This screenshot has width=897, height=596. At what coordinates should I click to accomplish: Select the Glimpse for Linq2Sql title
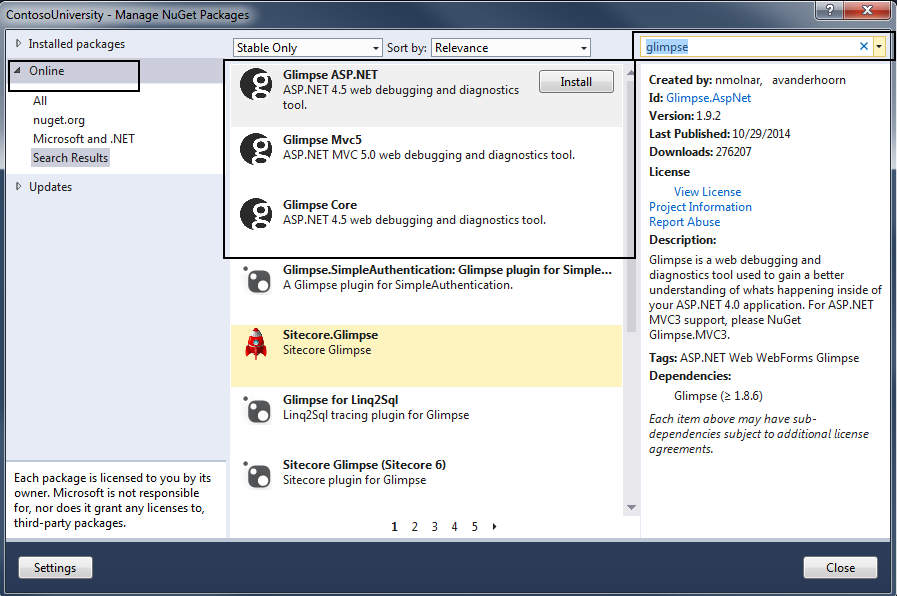[x=340, y=400]
